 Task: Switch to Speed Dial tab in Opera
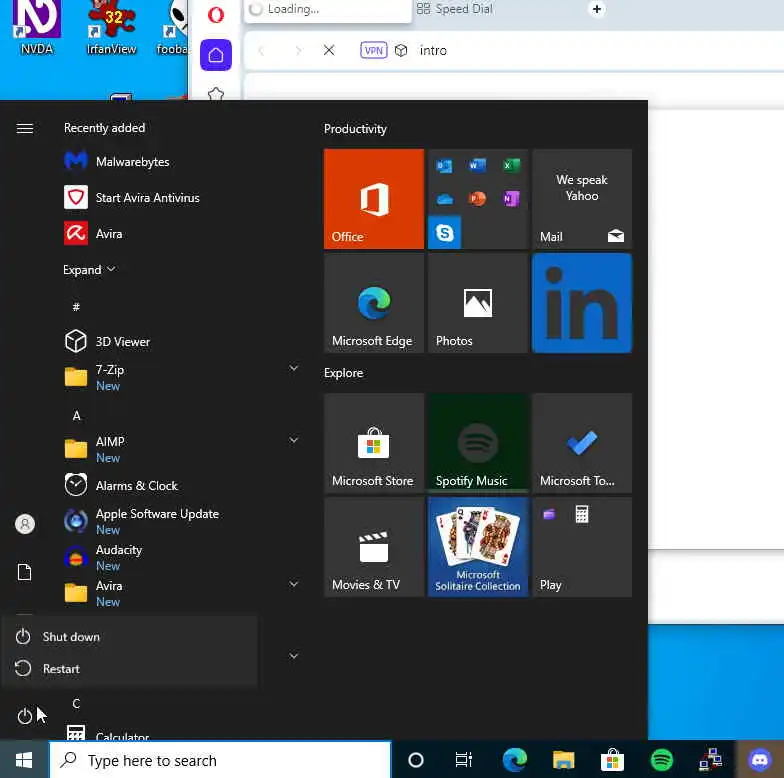pyautogui.click(x=454, y=9)
